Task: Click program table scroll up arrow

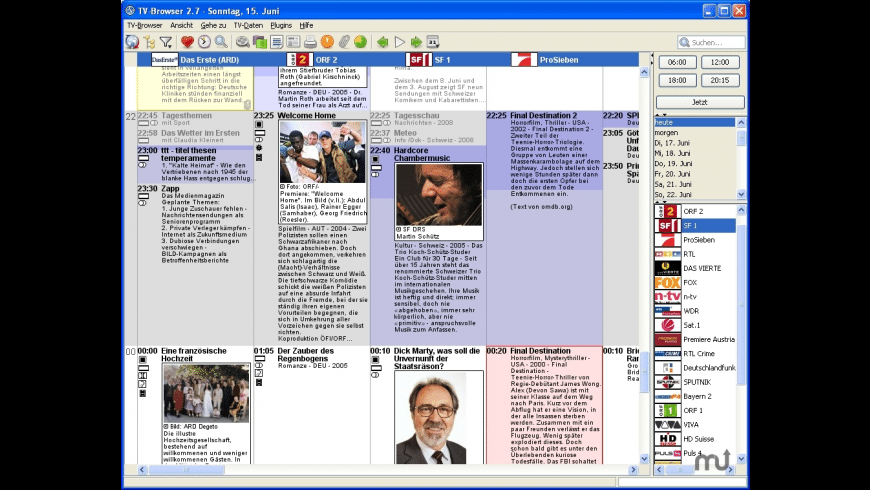Action: coord(644,72)
